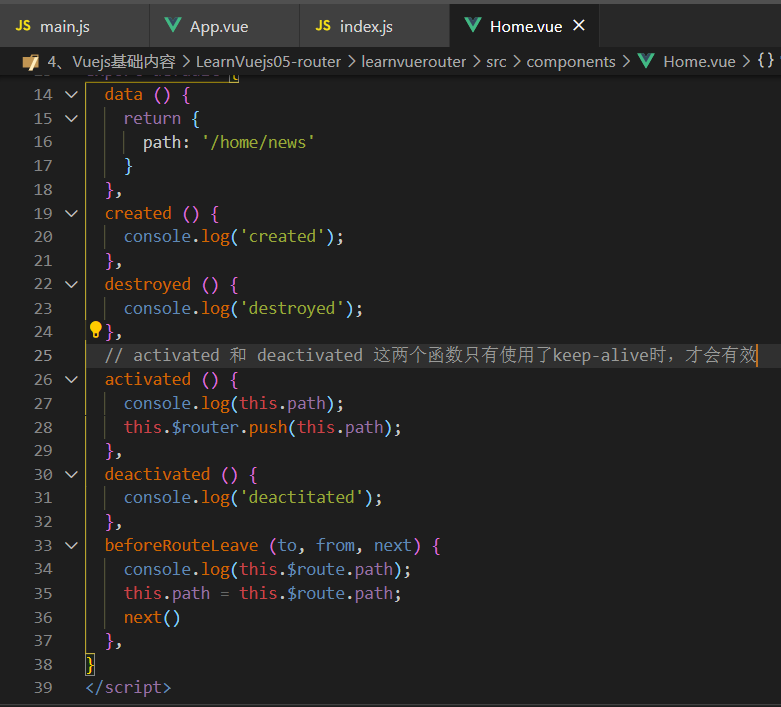
Task: Open the components breadcrumb folder
Action: click(571, 62)
